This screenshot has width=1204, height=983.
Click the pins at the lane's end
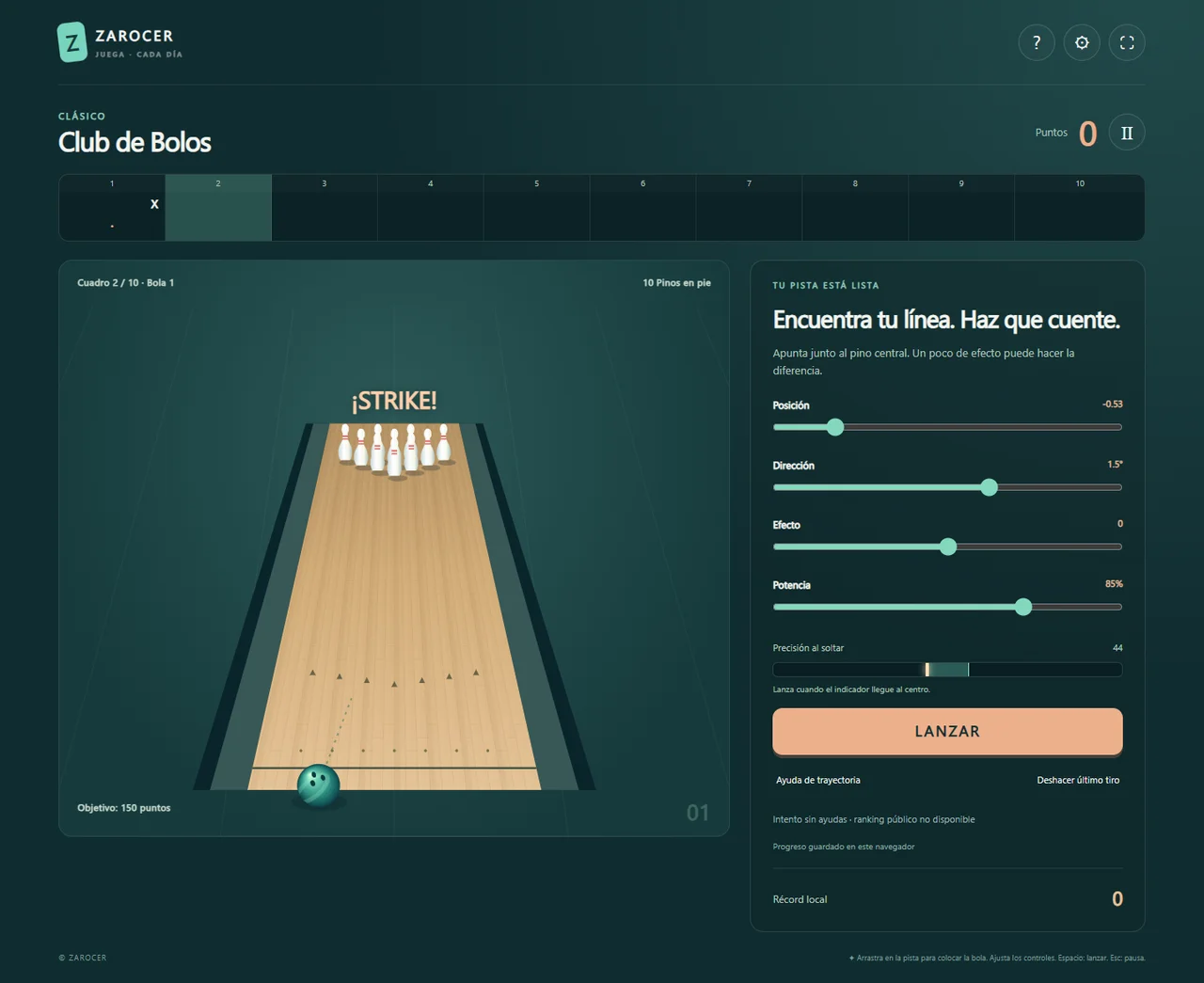pos(395,451)
